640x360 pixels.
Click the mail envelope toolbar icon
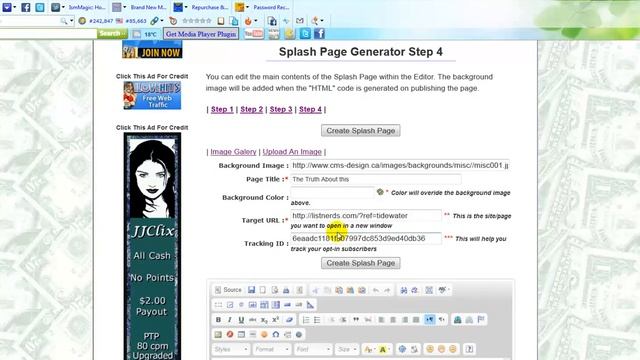[x=300, y=20]
